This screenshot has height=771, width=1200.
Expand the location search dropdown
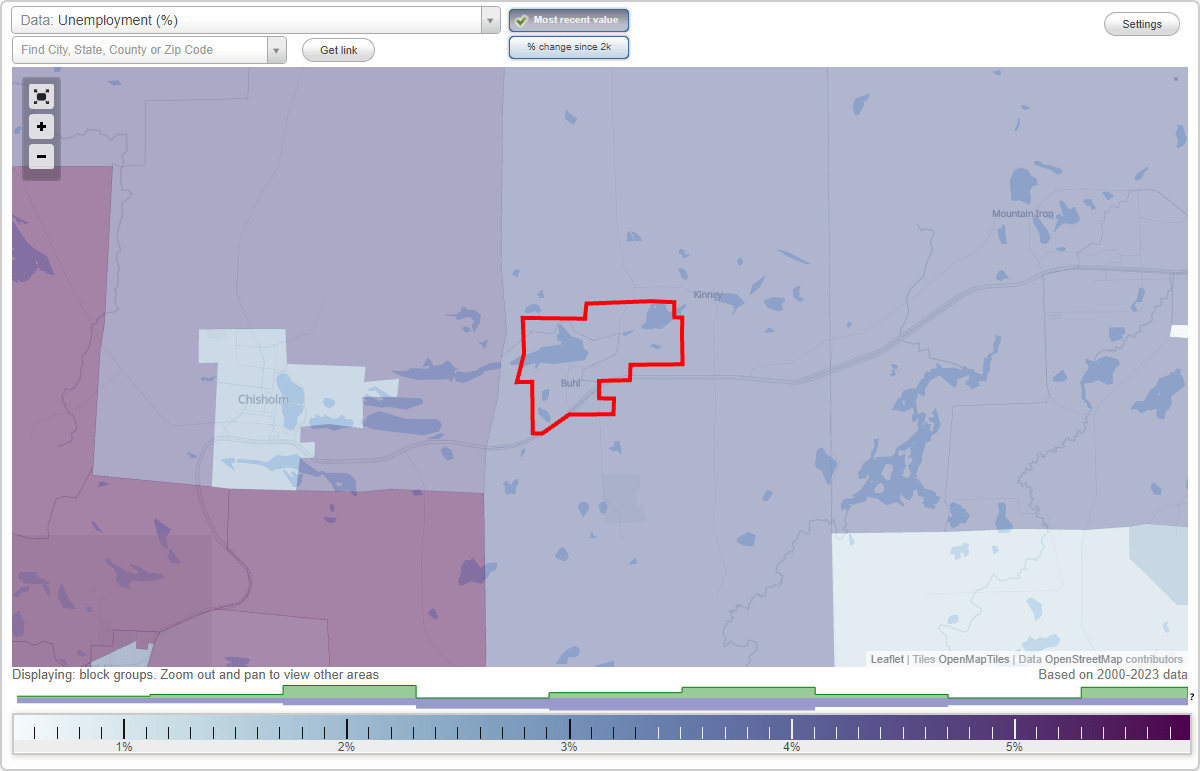tap(278, 49)
